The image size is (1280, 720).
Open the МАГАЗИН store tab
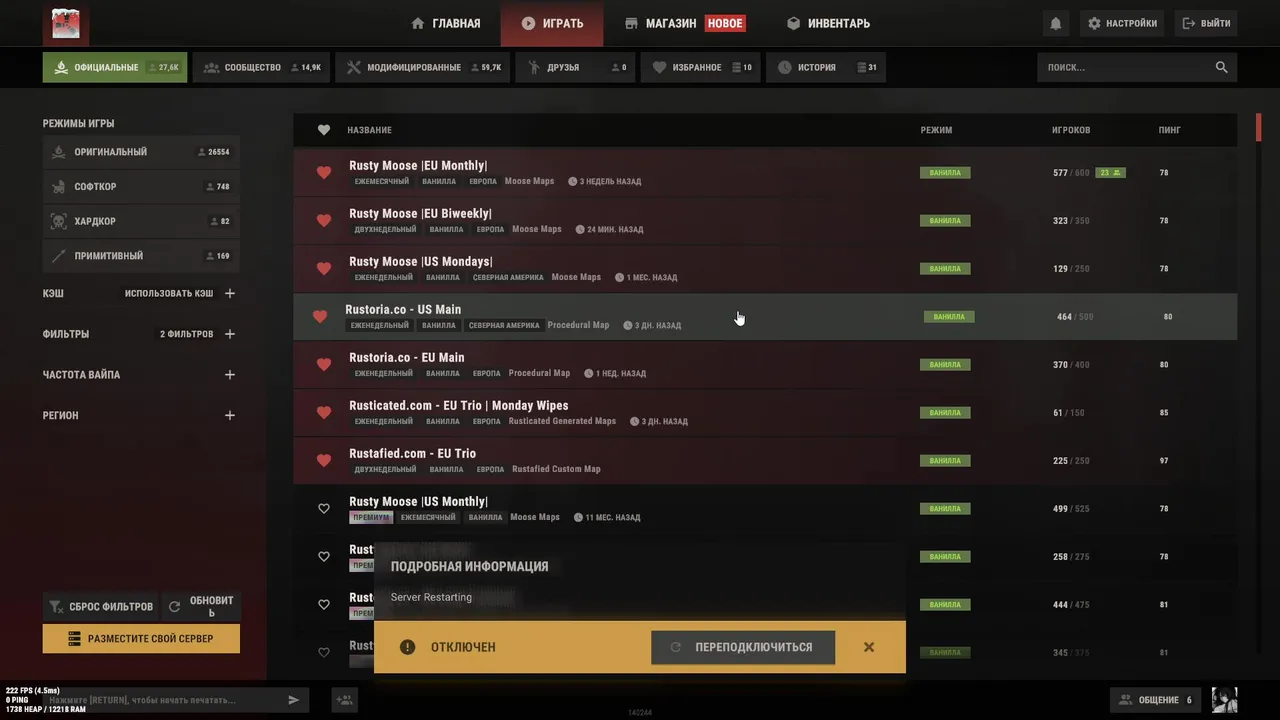(685, 23)
